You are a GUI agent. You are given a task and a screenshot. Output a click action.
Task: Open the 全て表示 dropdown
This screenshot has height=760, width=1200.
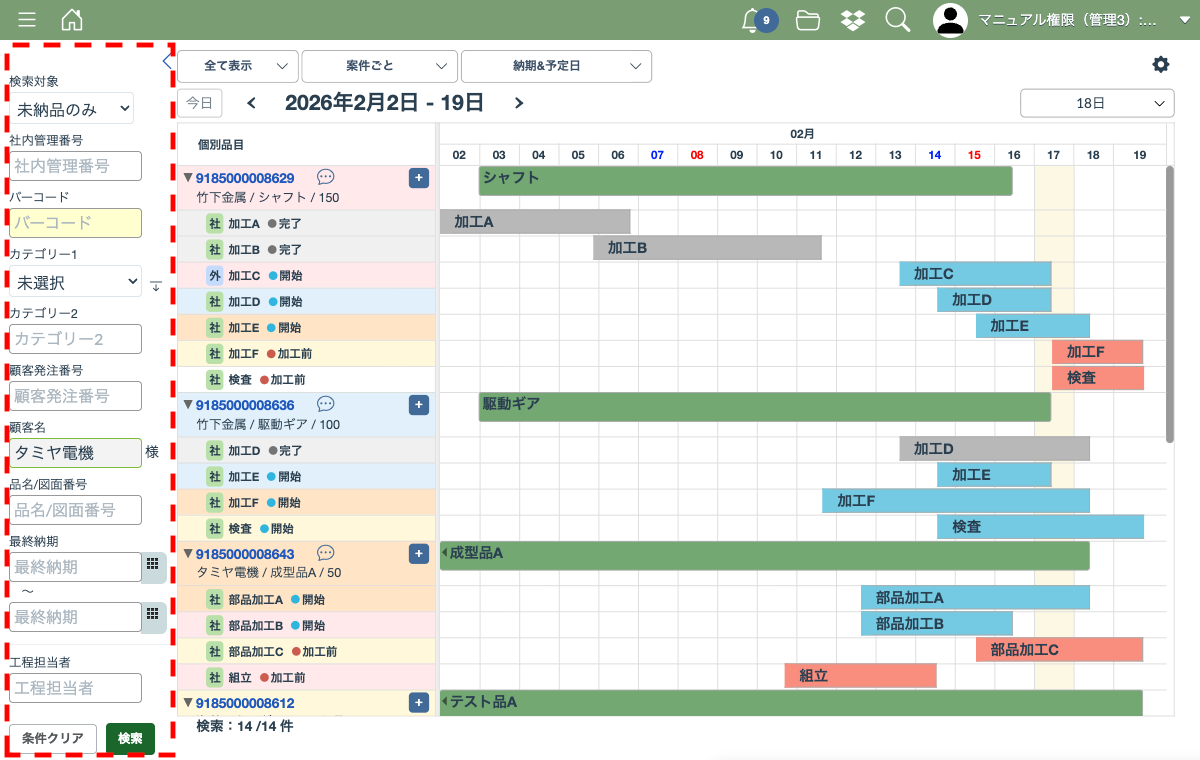(238, 66)
